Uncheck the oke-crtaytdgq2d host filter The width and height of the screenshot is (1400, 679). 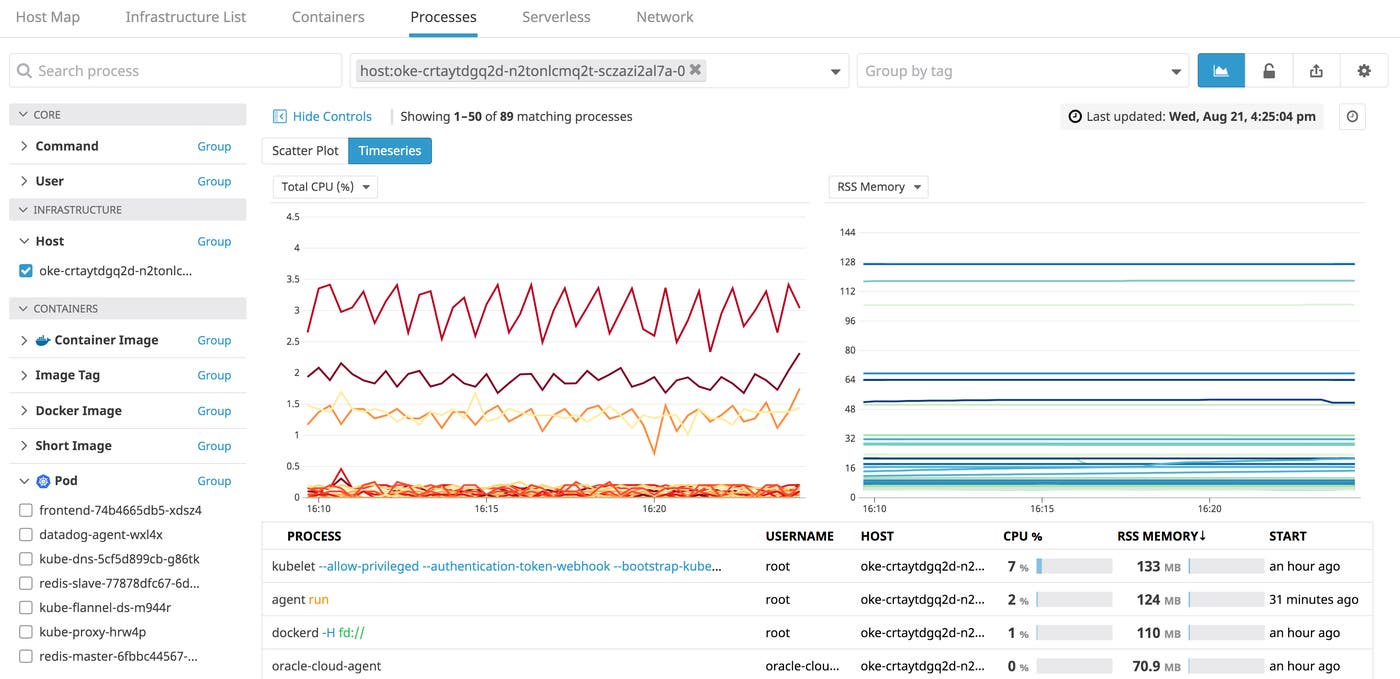click(24, 270)
